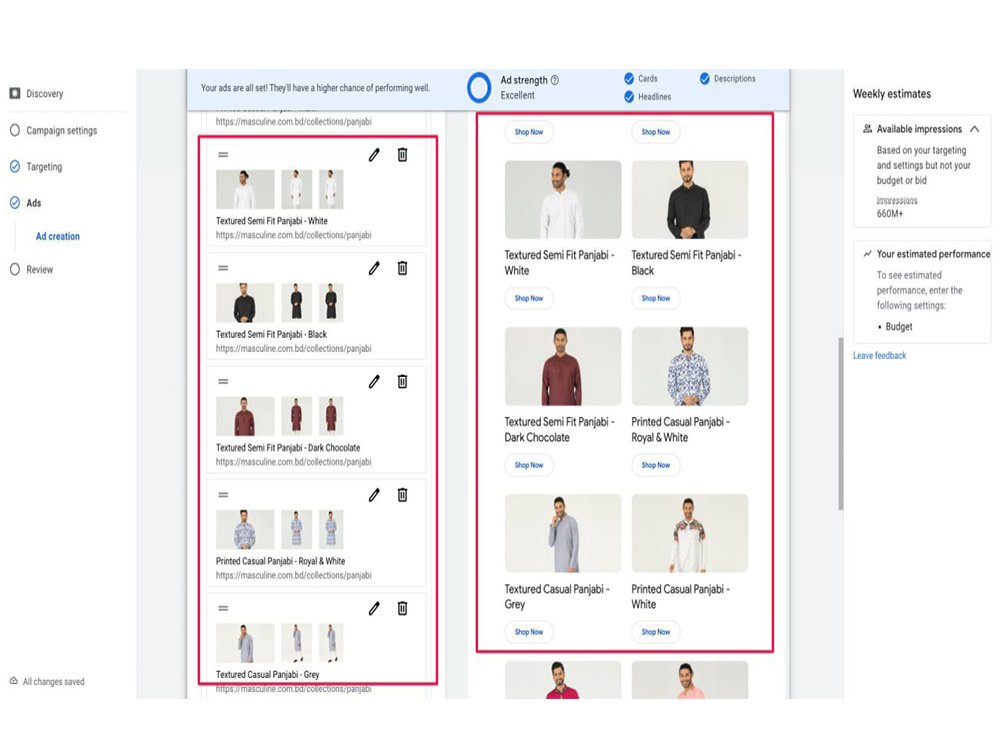
Task: Click Shop Now under Textured Semi Fit Panjabi - White
Action: click(529, 298)
